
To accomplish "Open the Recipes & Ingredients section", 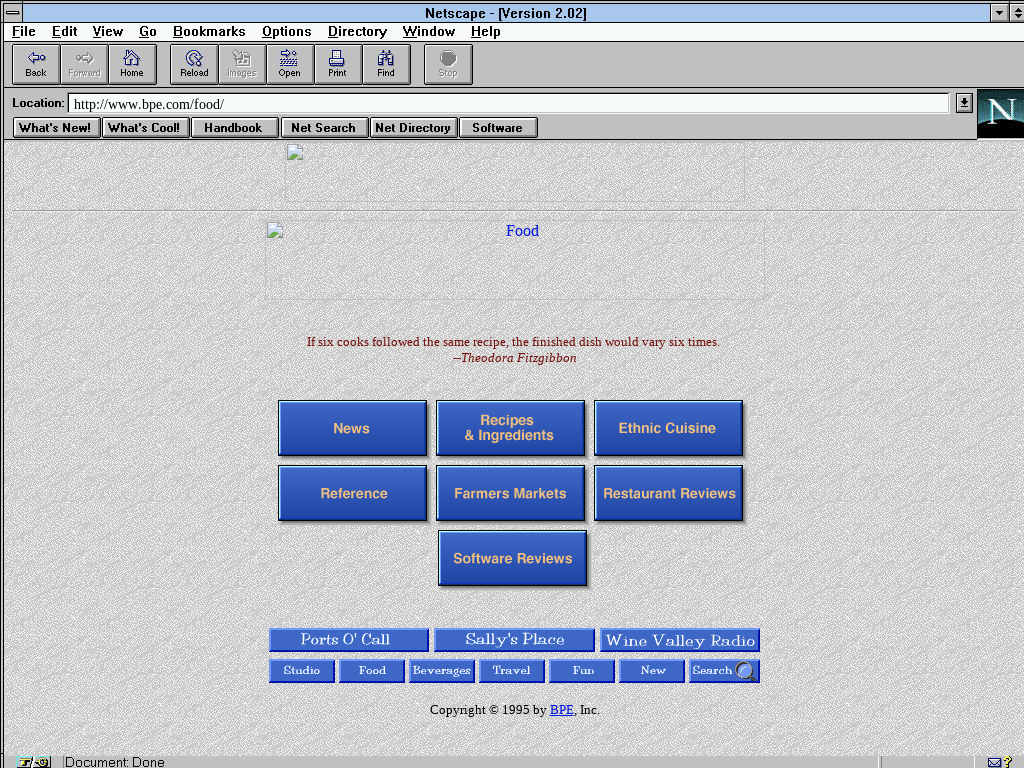I will pyautogui.click(x=510, y=428).
